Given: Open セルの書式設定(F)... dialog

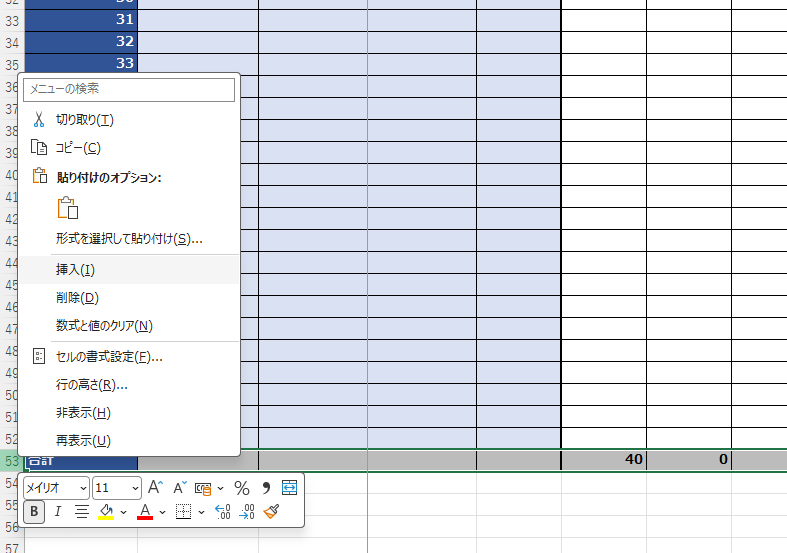Looking at the screenshot, I should coord(109,357).
